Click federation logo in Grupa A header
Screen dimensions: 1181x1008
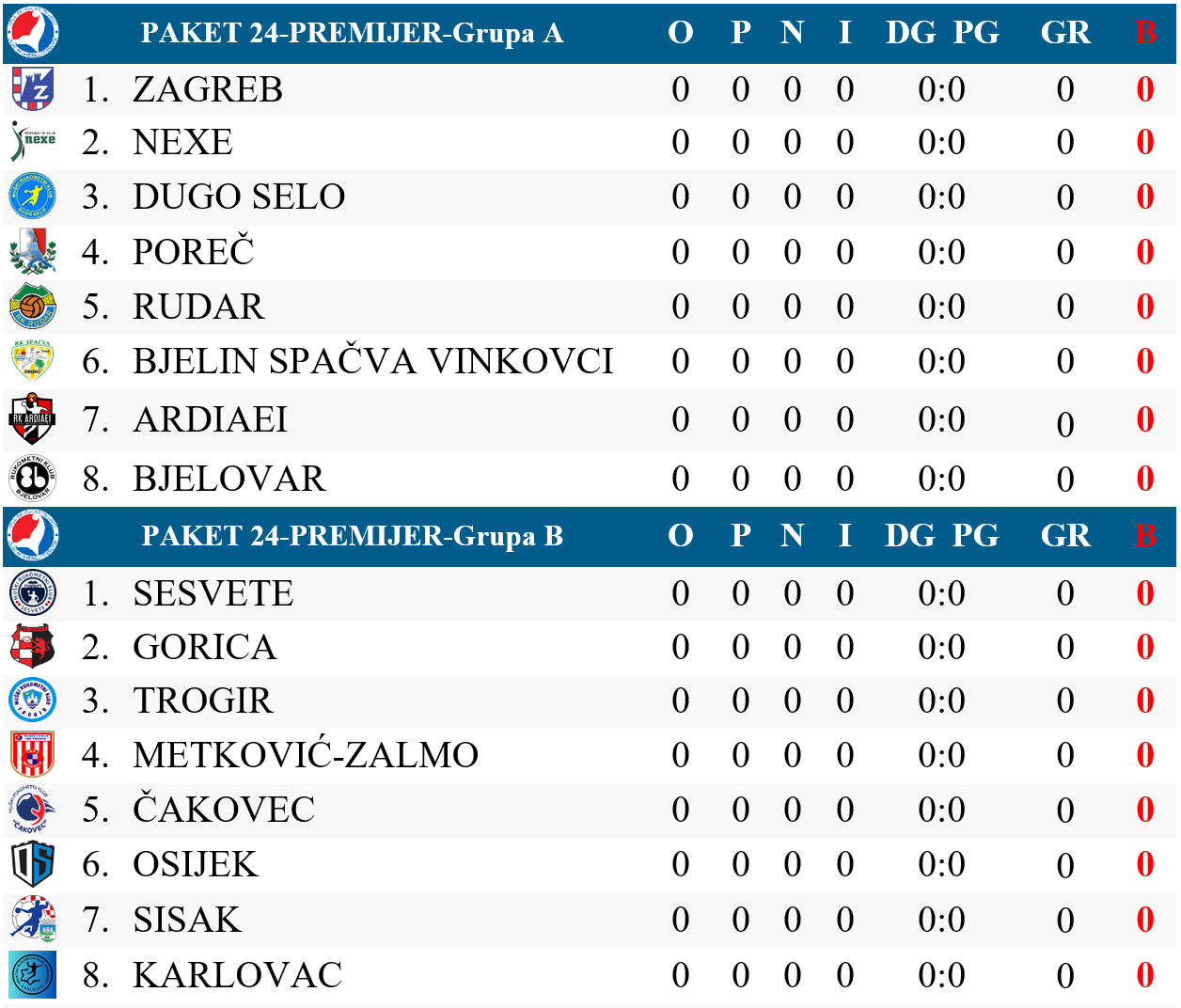click(33, 33)
